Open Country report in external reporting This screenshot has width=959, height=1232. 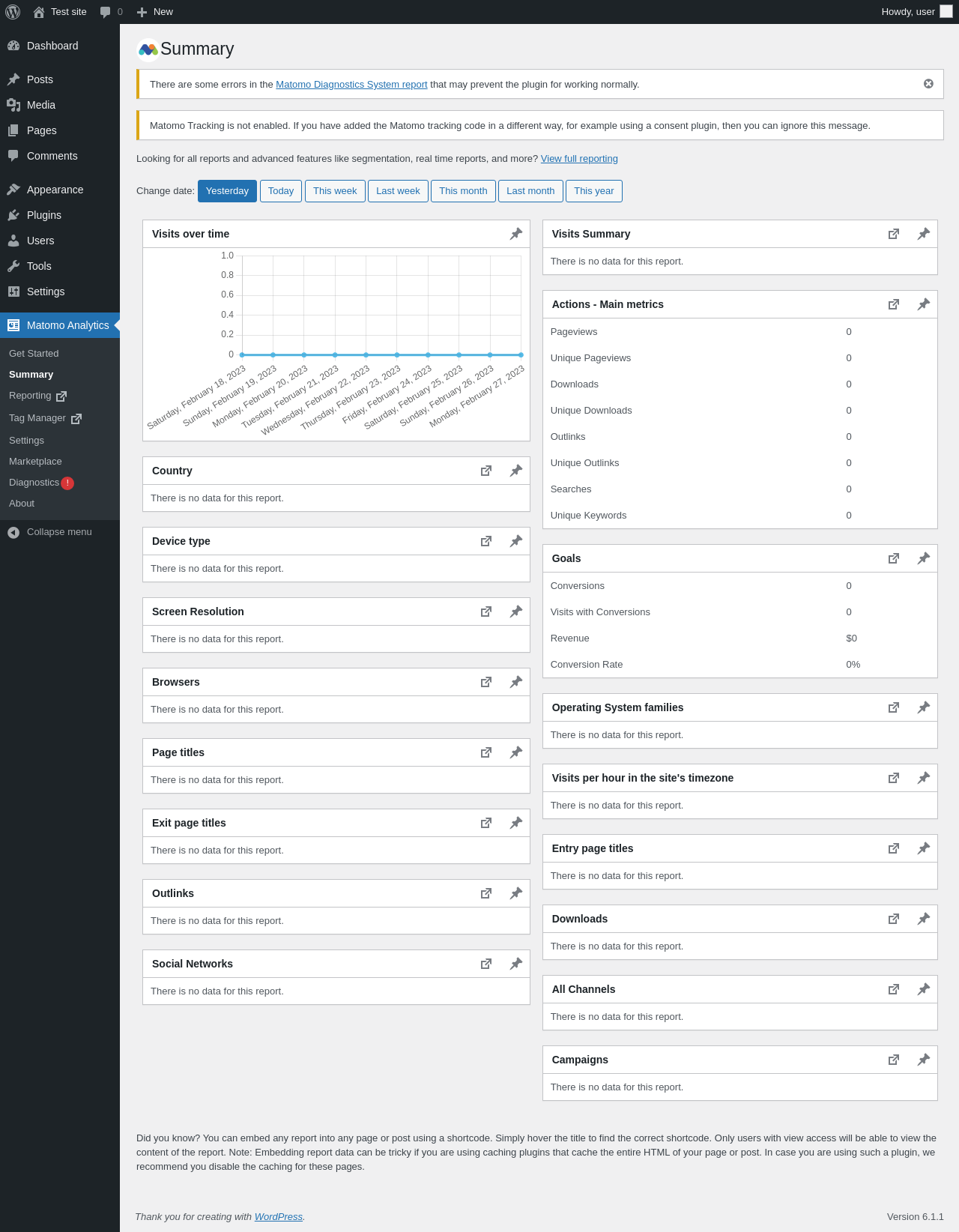[x=486, y=471]
